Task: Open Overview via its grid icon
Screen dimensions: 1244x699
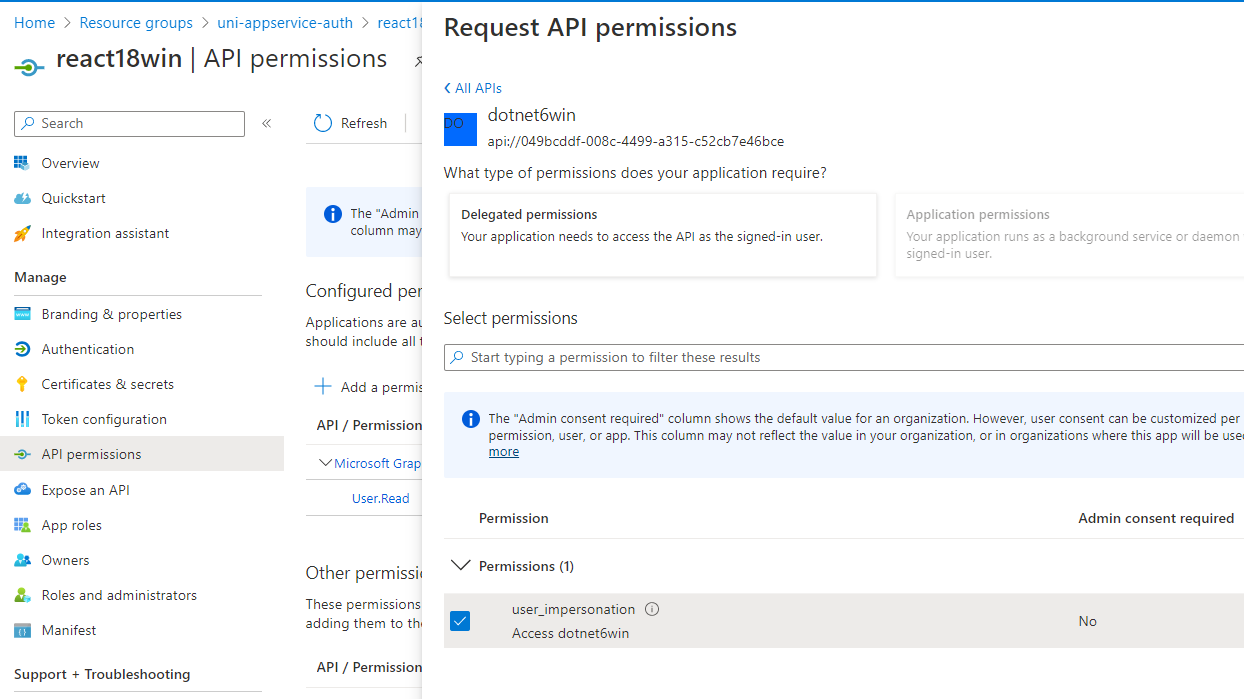Action: click(22, 163)
